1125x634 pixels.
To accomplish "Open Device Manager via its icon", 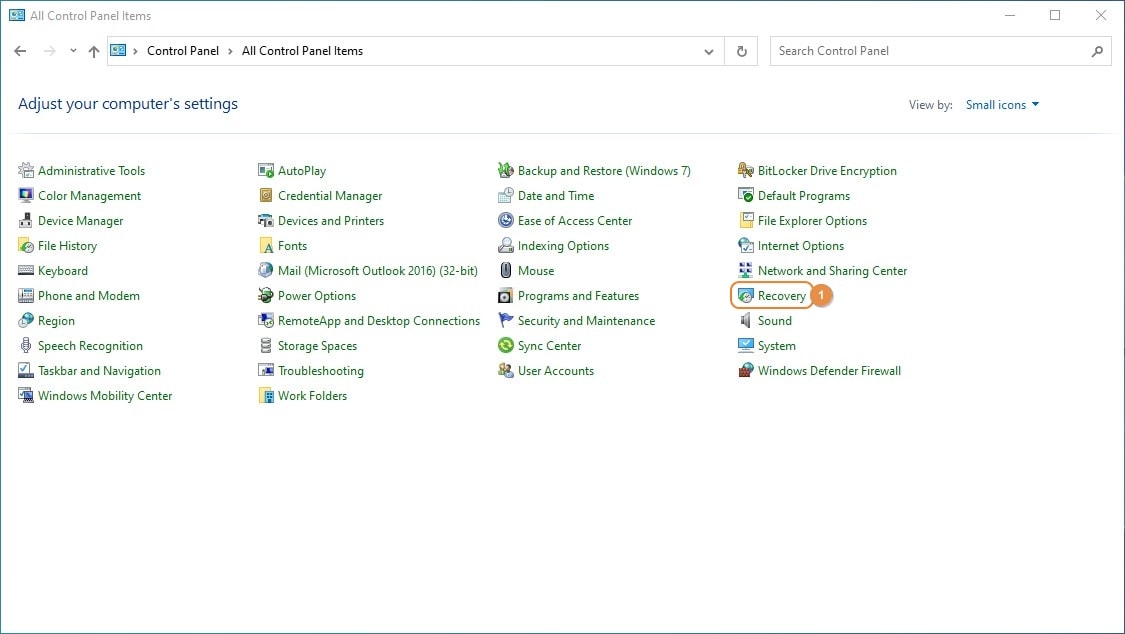I will 26,221.
